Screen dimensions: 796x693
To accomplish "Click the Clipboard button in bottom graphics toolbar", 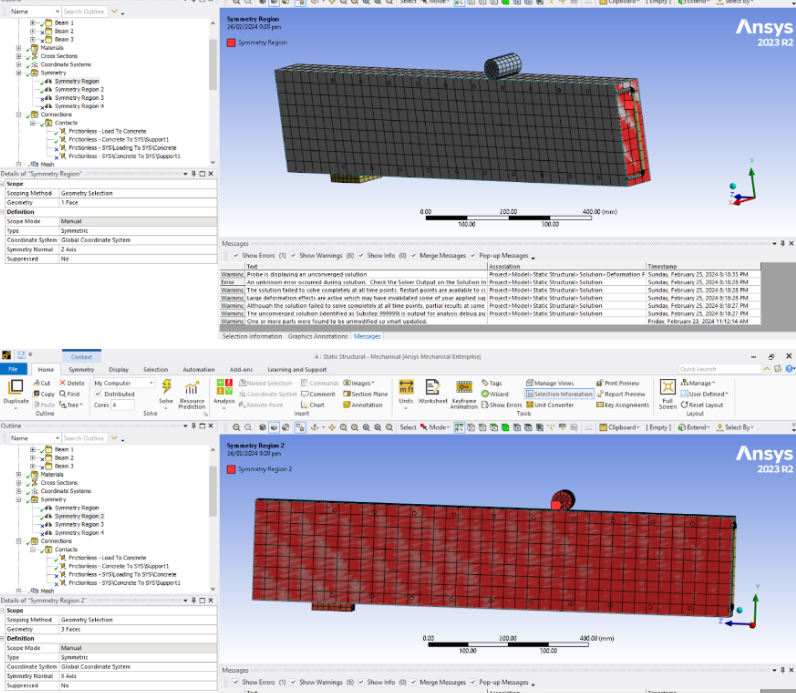I will [619, 427].
